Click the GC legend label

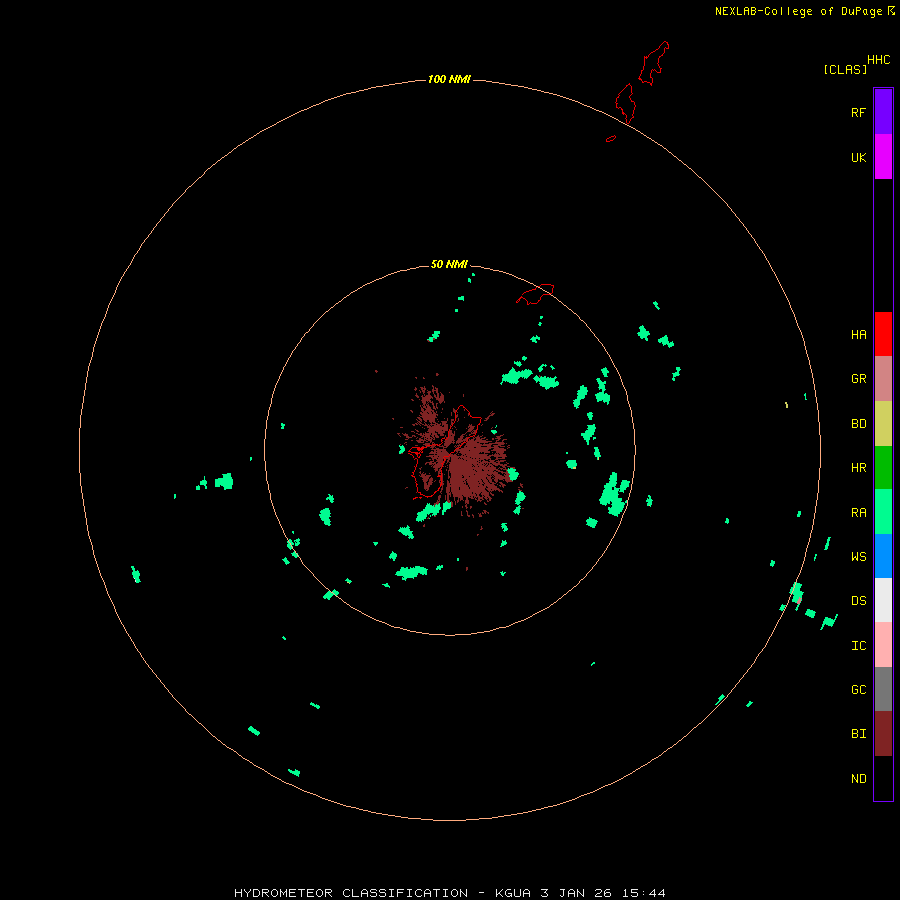click(x=858, y=690)
